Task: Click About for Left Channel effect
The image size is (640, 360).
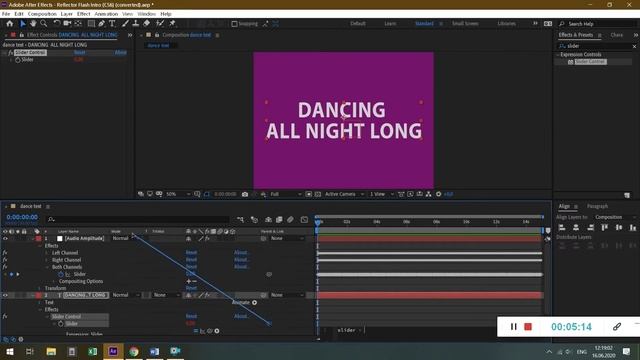Action: pos(241,253)
